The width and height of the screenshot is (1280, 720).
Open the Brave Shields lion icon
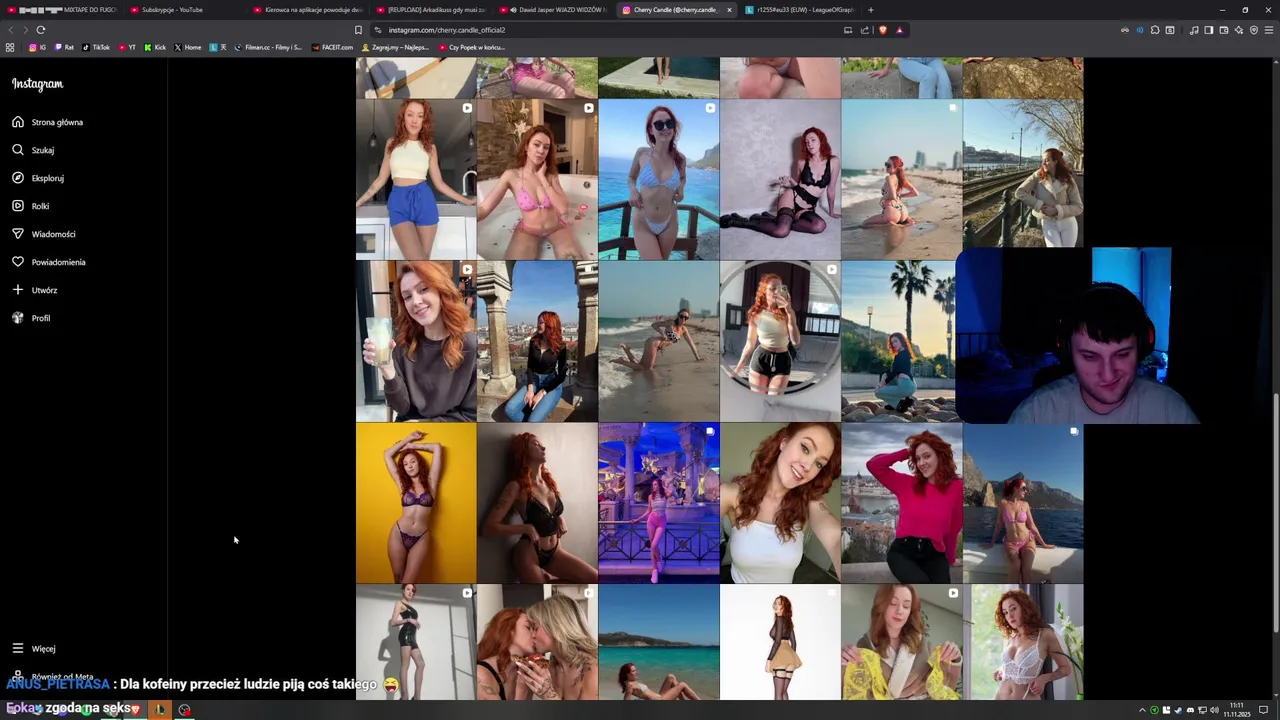pyautogui.click(x=883, y=30)
